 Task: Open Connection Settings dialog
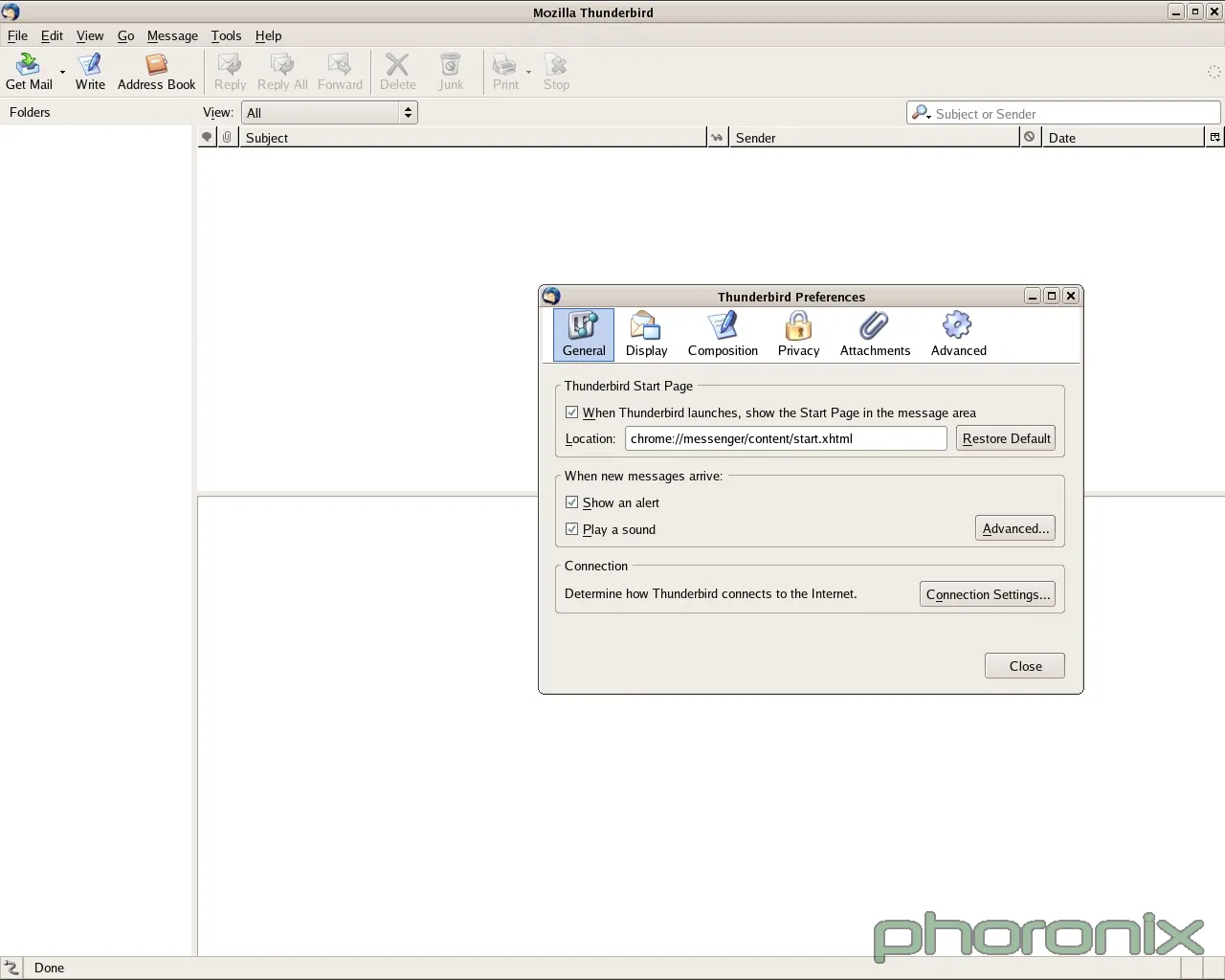point(988,594)
